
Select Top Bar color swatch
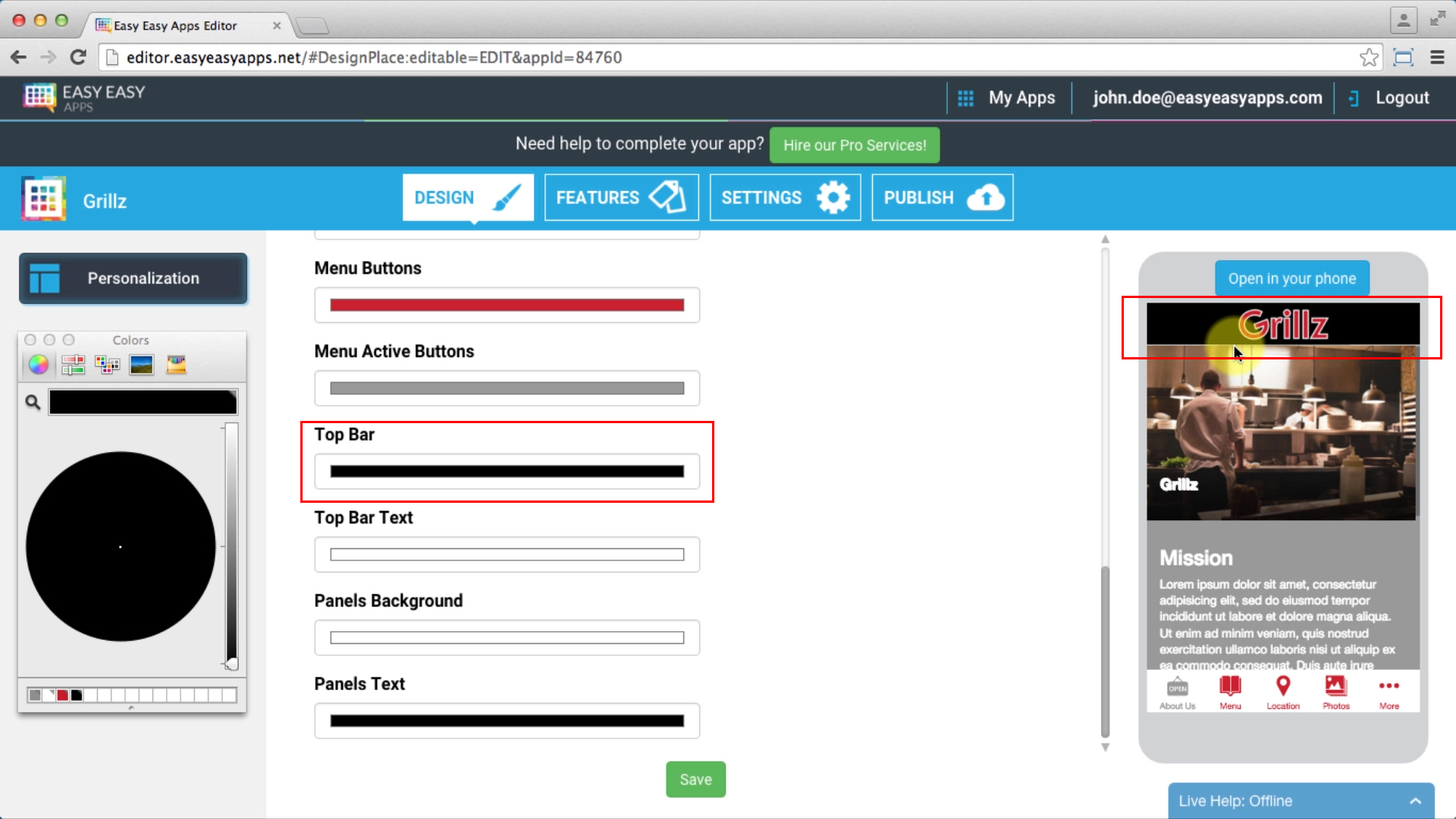point(506,471)
